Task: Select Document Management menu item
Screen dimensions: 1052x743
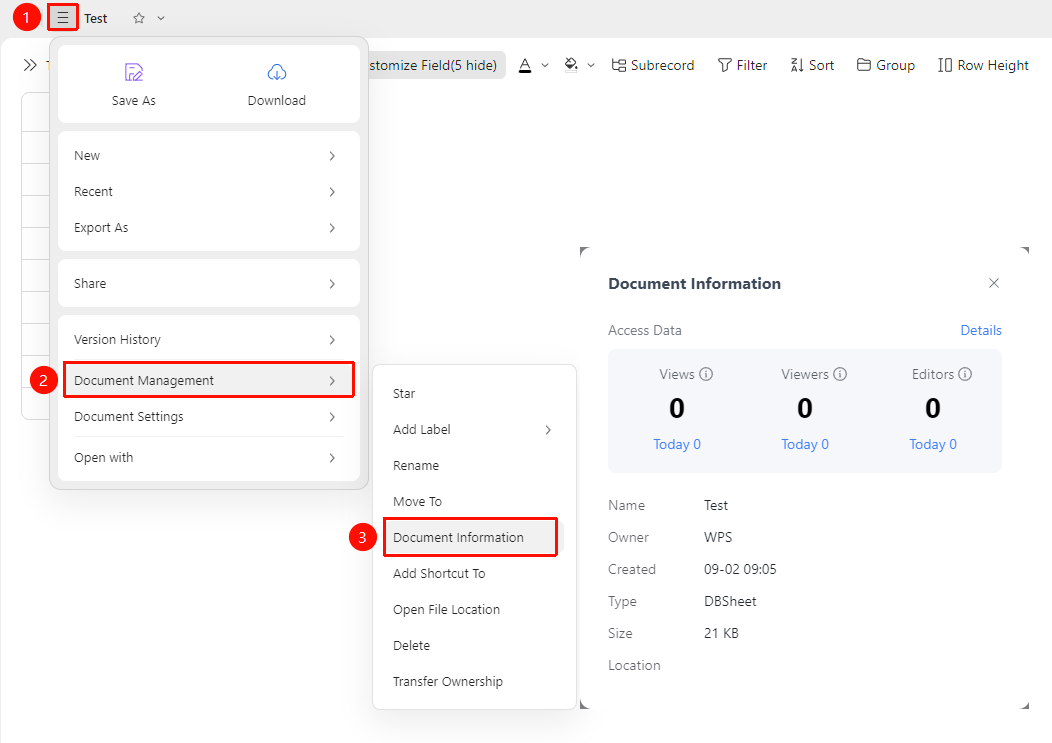Action: (x=209, y=381)
